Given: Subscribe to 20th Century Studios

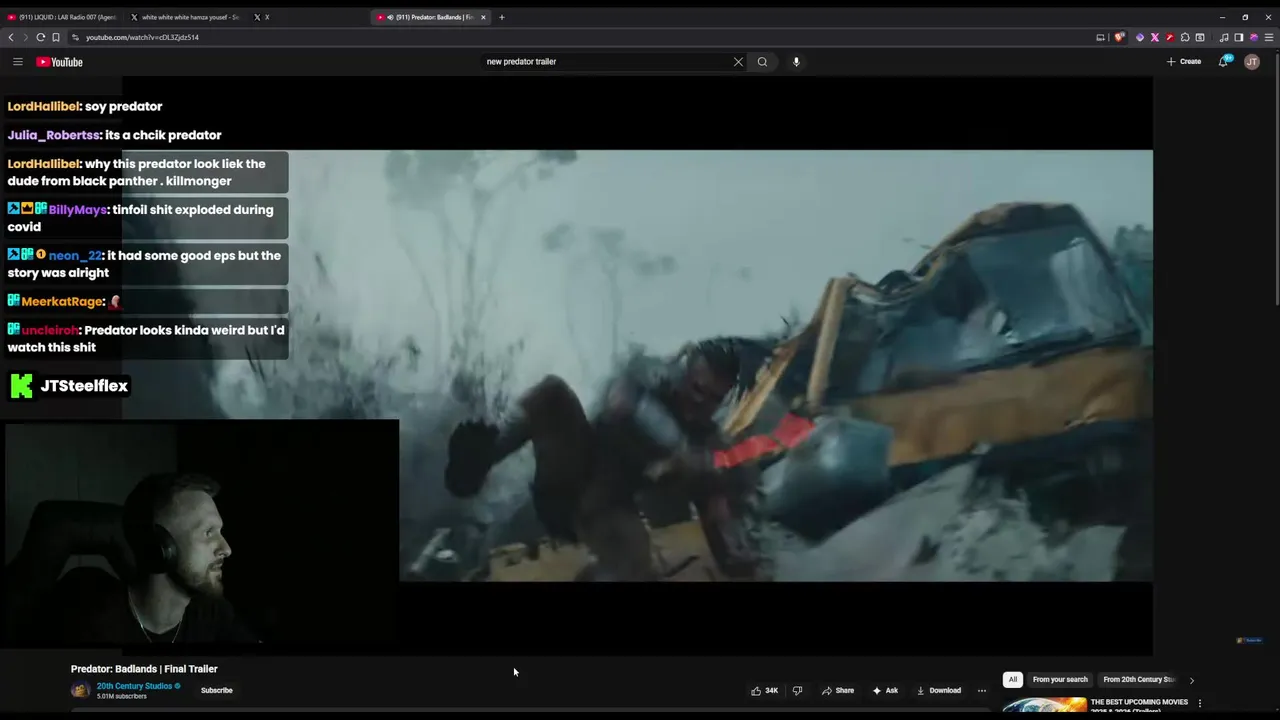Looking at the screenshot, I should pos(216,690).
